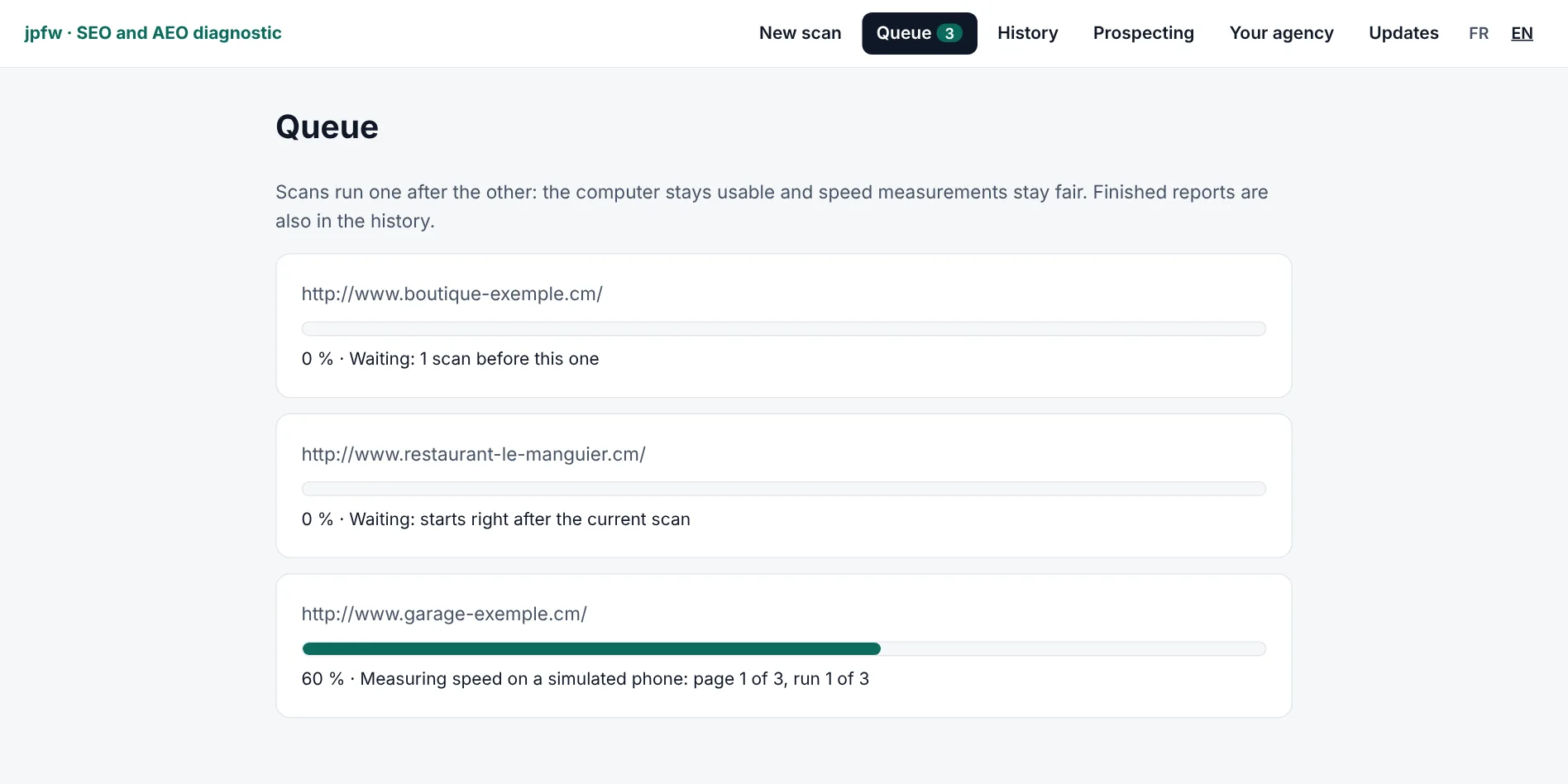Screen dimensions: 1568x784
Task: Click the empty boutique-exemple progress bar
Action: pyautogui.click(x=783, y=328)
